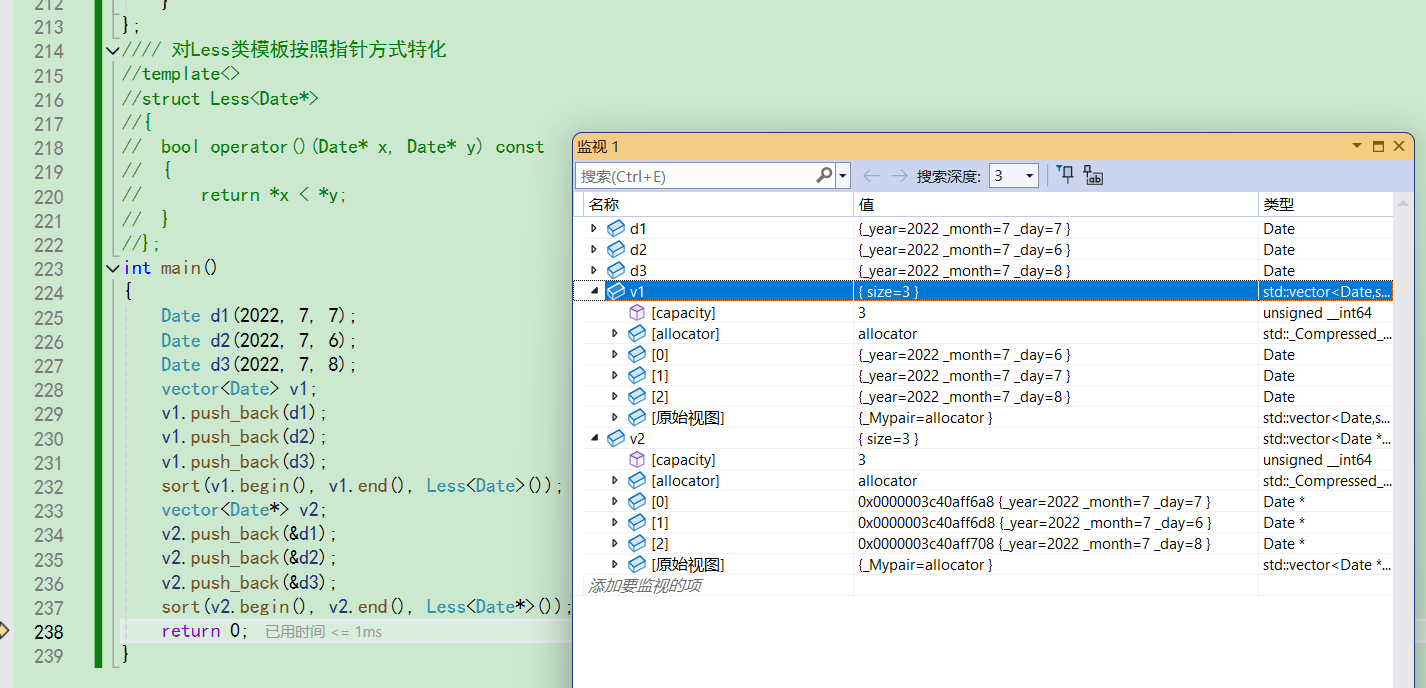Expand v2's [allocator] node

[x=615, y=480]
